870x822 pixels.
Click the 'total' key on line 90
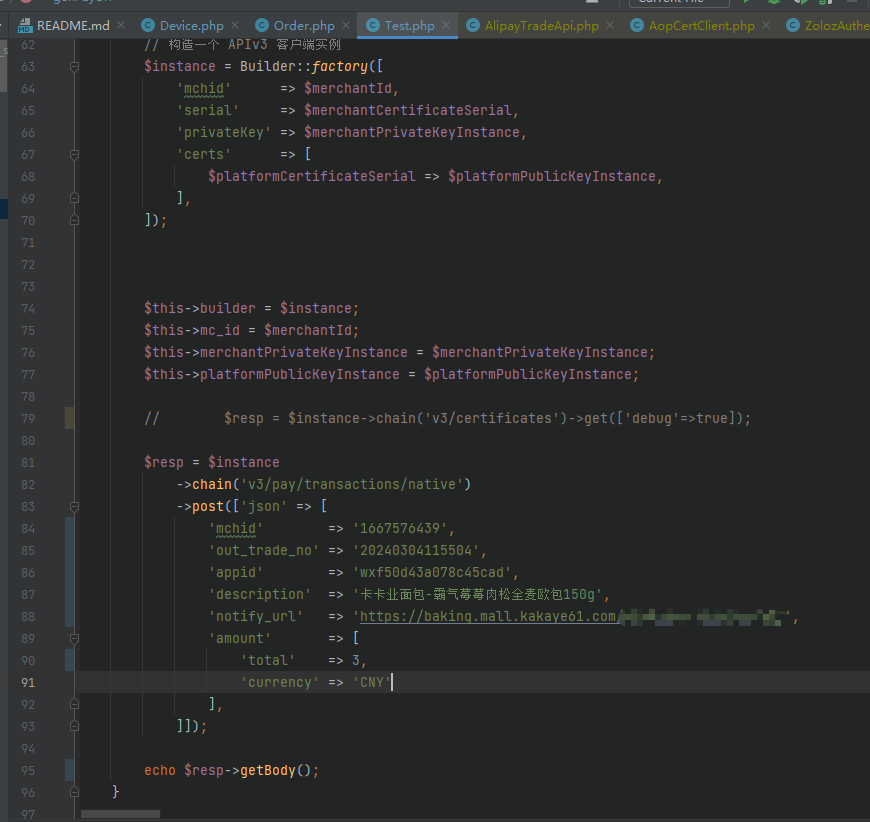tap(267, 660)
